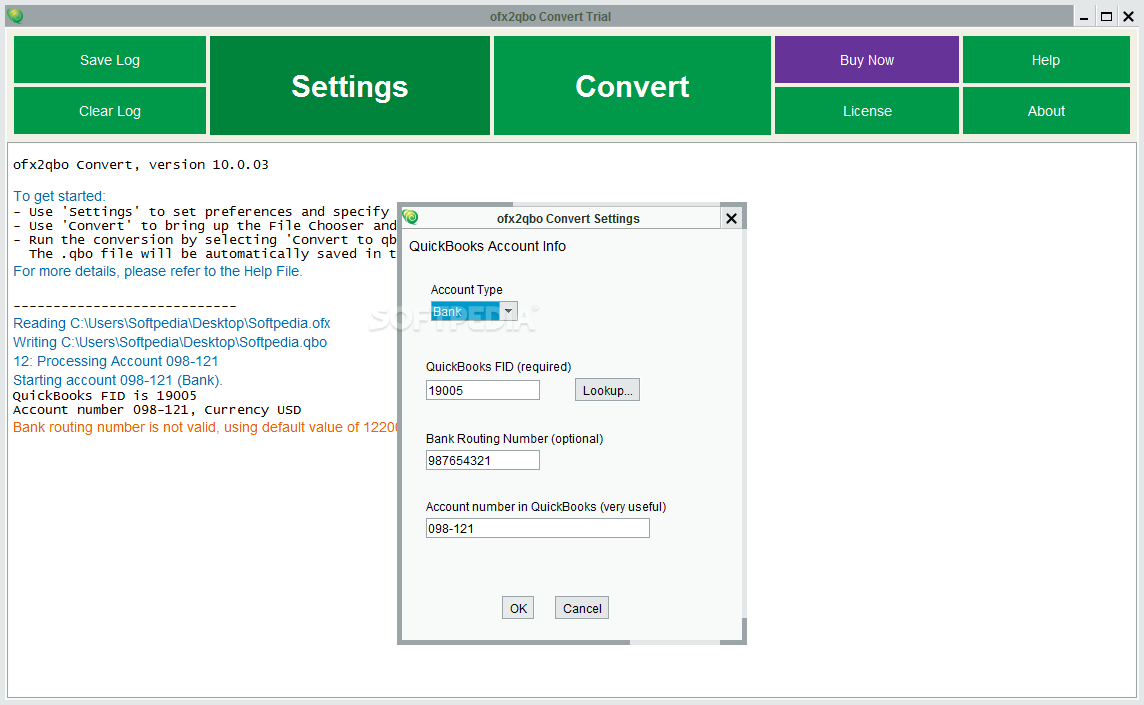Image resolution: width=1144 pixels, height=705 pixels.
Task: Click the main window ofx2qbo app icon
Action: tap(15, 15)
